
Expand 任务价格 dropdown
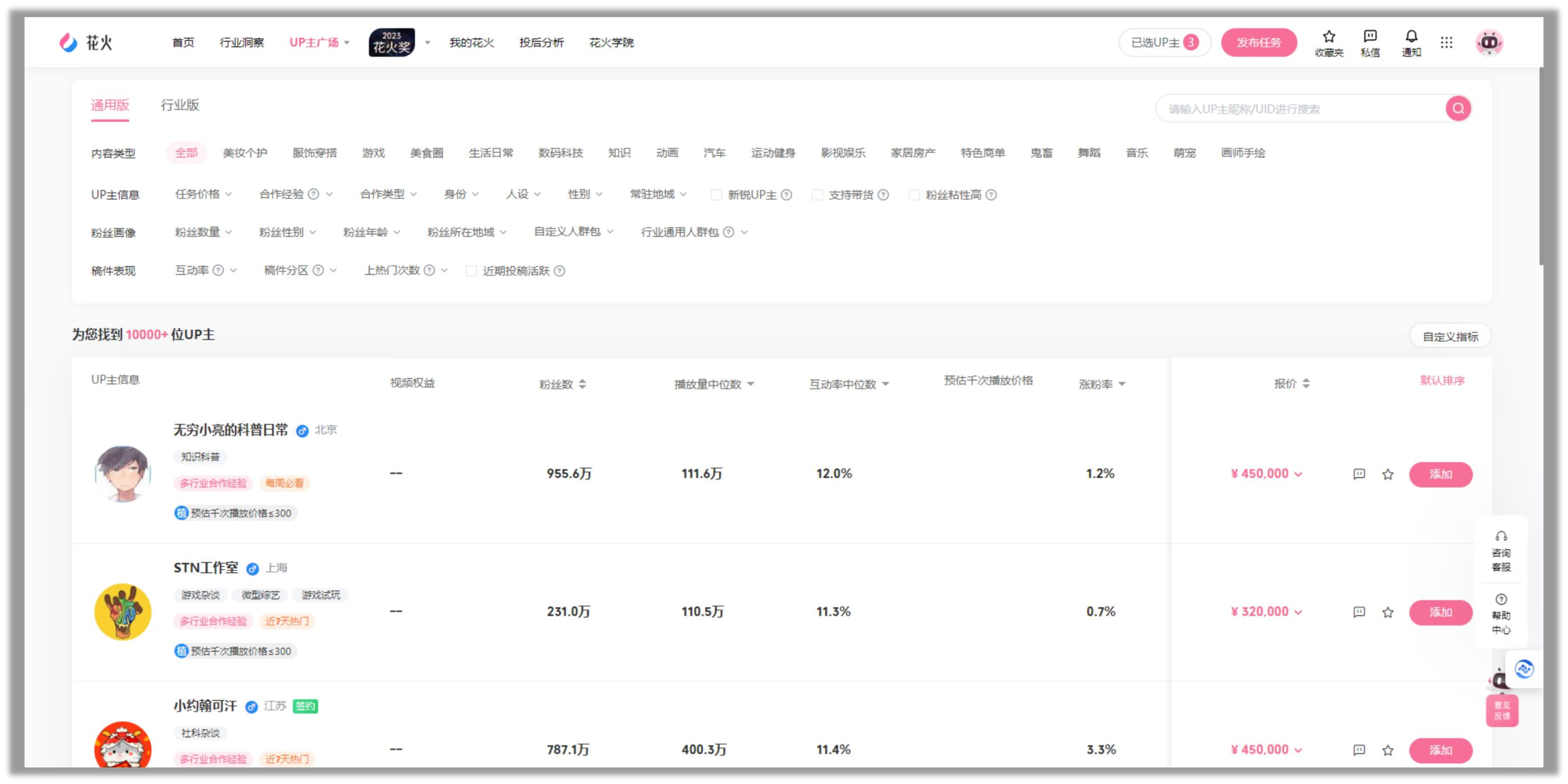tap(203, 194)
